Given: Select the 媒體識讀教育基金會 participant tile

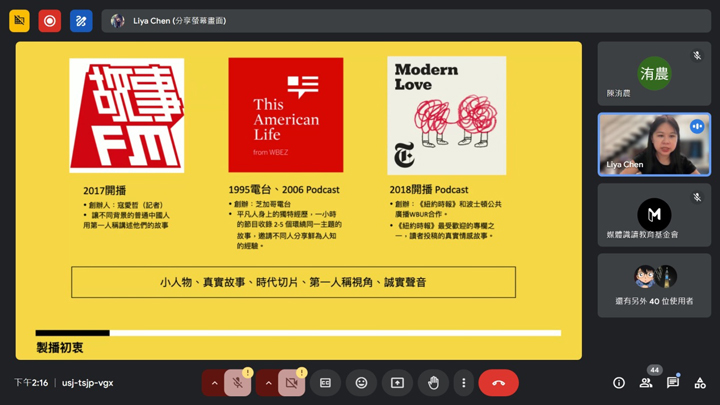Looking at the screenshot, I should pos(654,215).
